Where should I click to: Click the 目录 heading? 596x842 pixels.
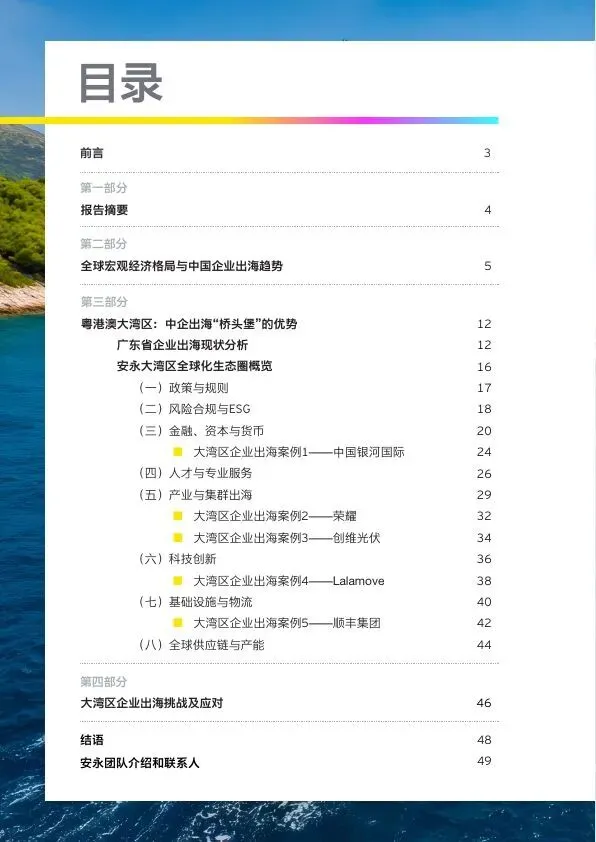(121, 83)
